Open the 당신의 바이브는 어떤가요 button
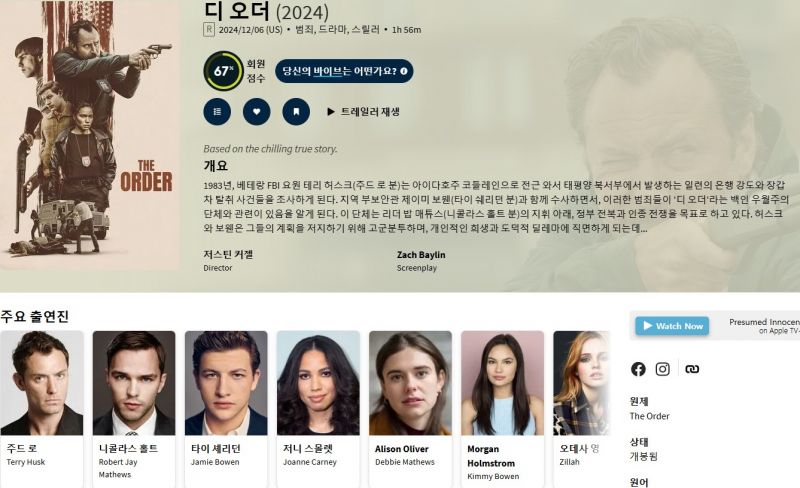800x488 pixels. [344, 71]
